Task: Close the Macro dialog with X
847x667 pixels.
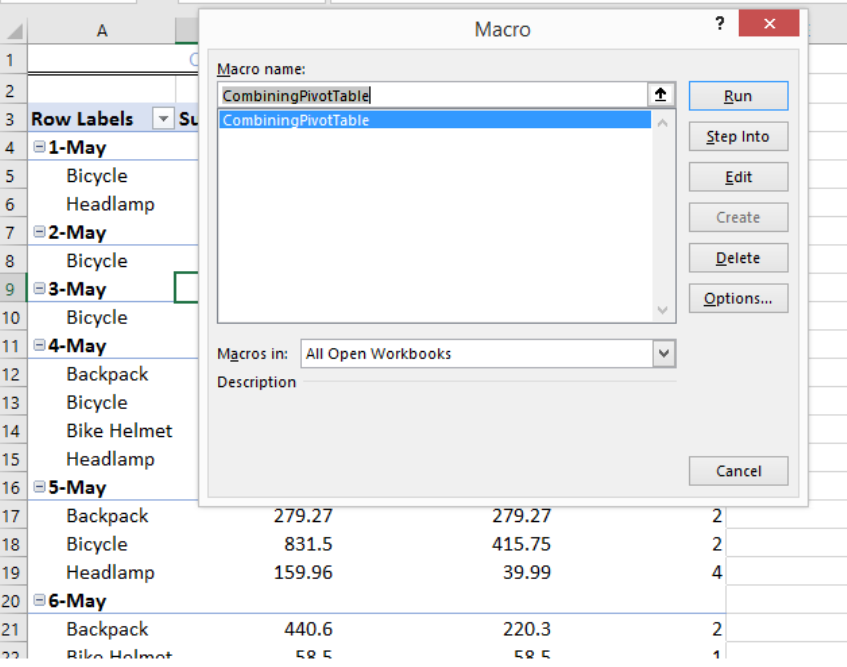Action: [x=769, y=24]
